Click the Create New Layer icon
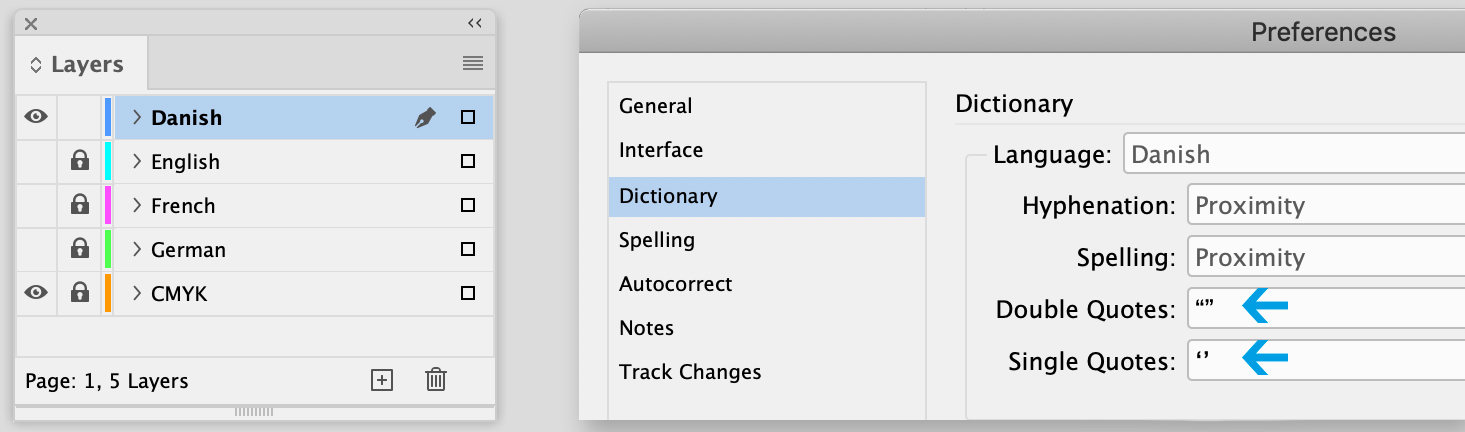 pyautogui.click(x=382, y=380)
